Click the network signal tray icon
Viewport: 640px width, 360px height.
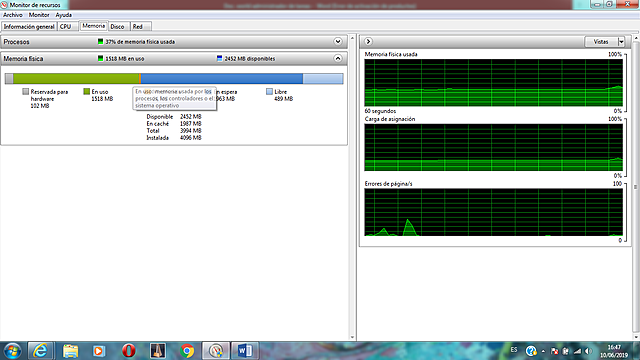coord(577,351)
